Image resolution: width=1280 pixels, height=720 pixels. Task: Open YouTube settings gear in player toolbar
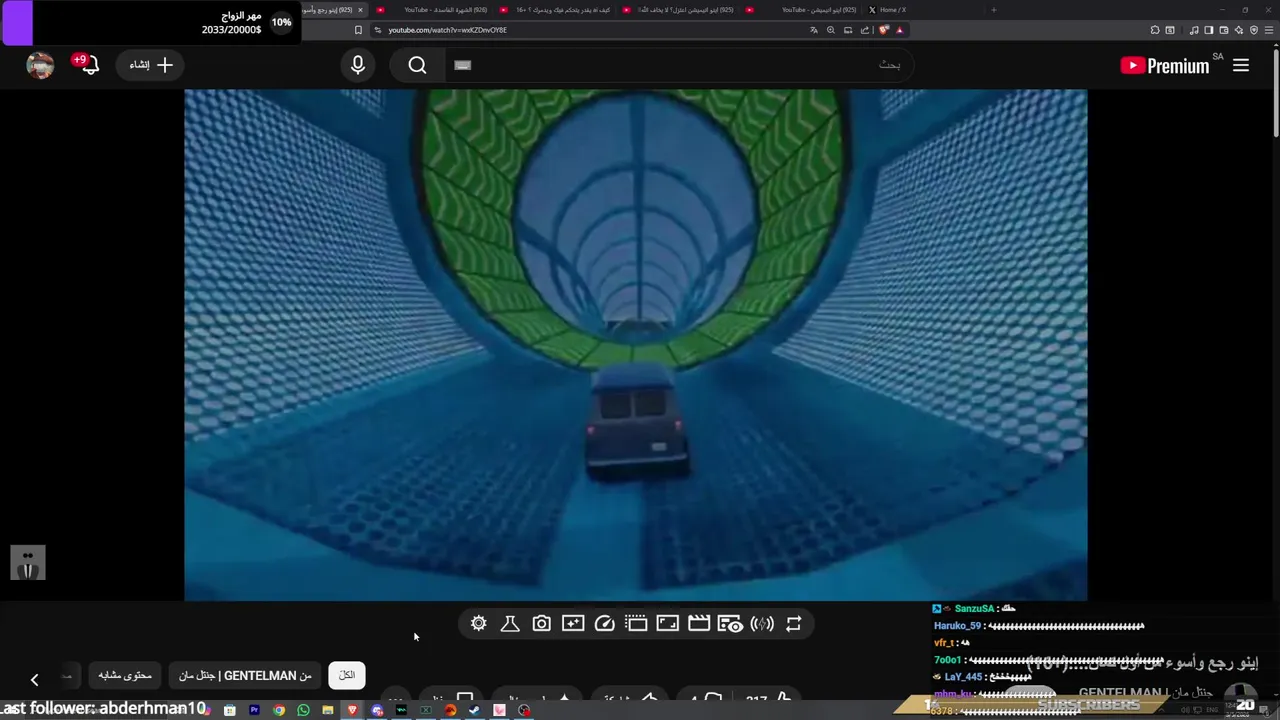479,623
